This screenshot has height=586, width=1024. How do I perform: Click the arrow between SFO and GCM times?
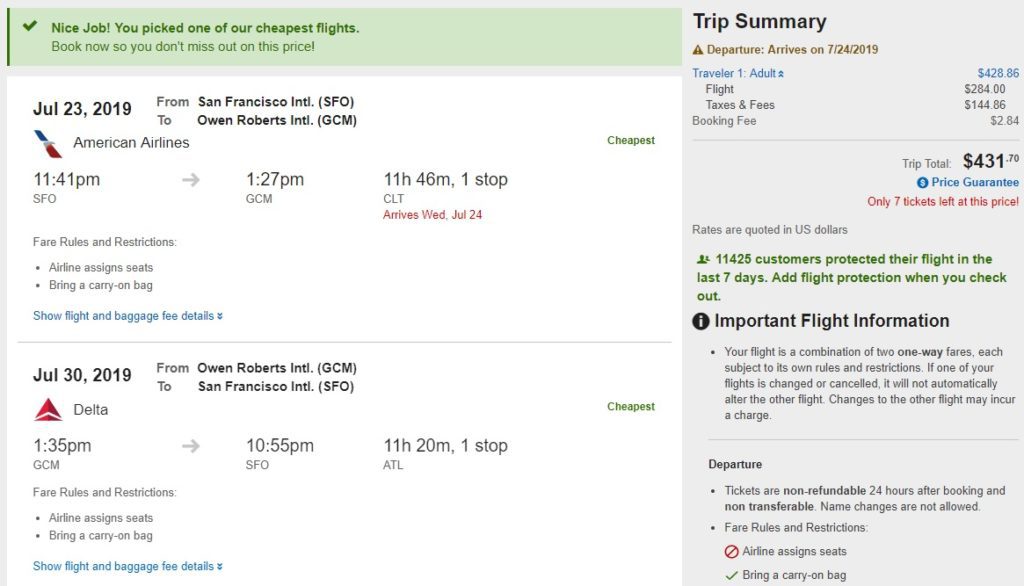tap(191, 180)
